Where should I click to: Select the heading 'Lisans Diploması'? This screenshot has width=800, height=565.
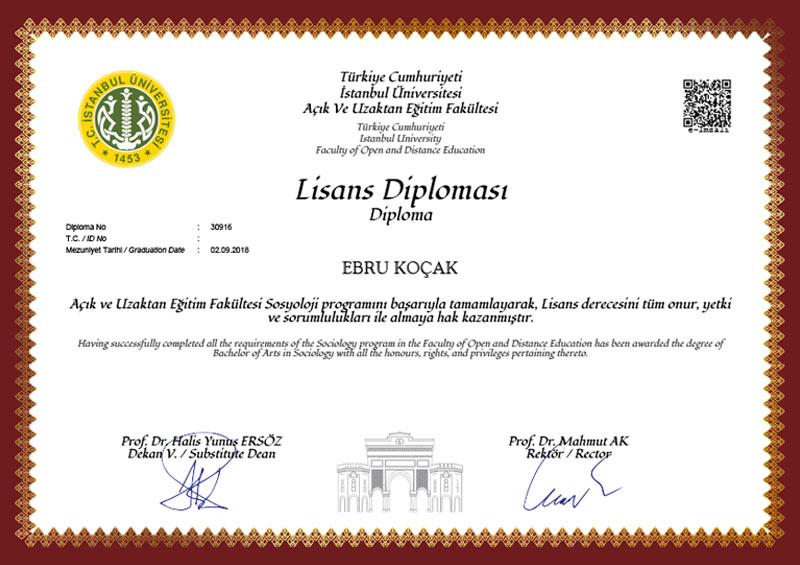pos(402,190)
